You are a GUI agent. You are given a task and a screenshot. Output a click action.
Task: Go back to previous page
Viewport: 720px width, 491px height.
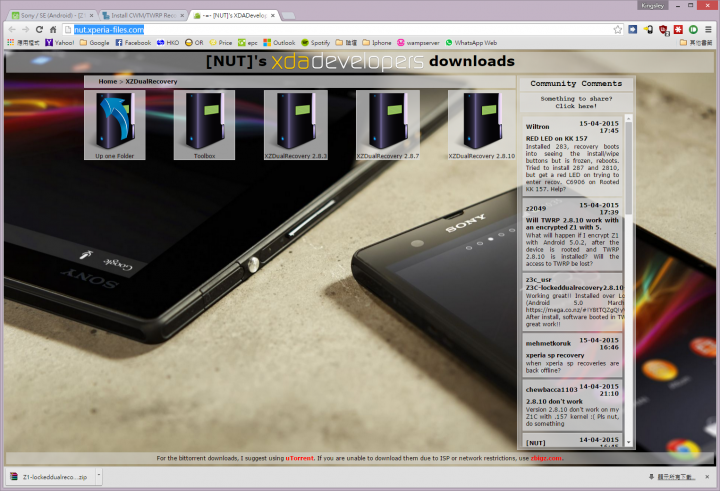(12, 29)
